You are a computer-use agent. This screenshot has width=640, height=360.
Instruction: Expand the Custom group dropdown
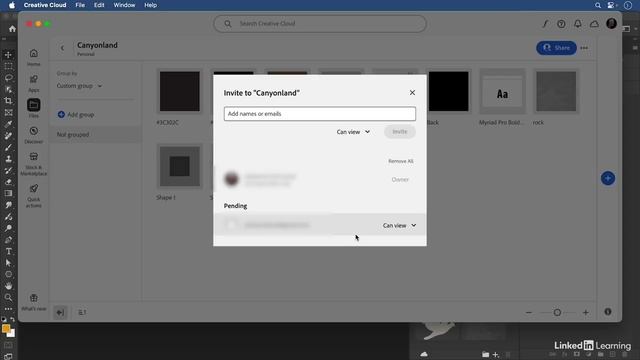[79, 86]
